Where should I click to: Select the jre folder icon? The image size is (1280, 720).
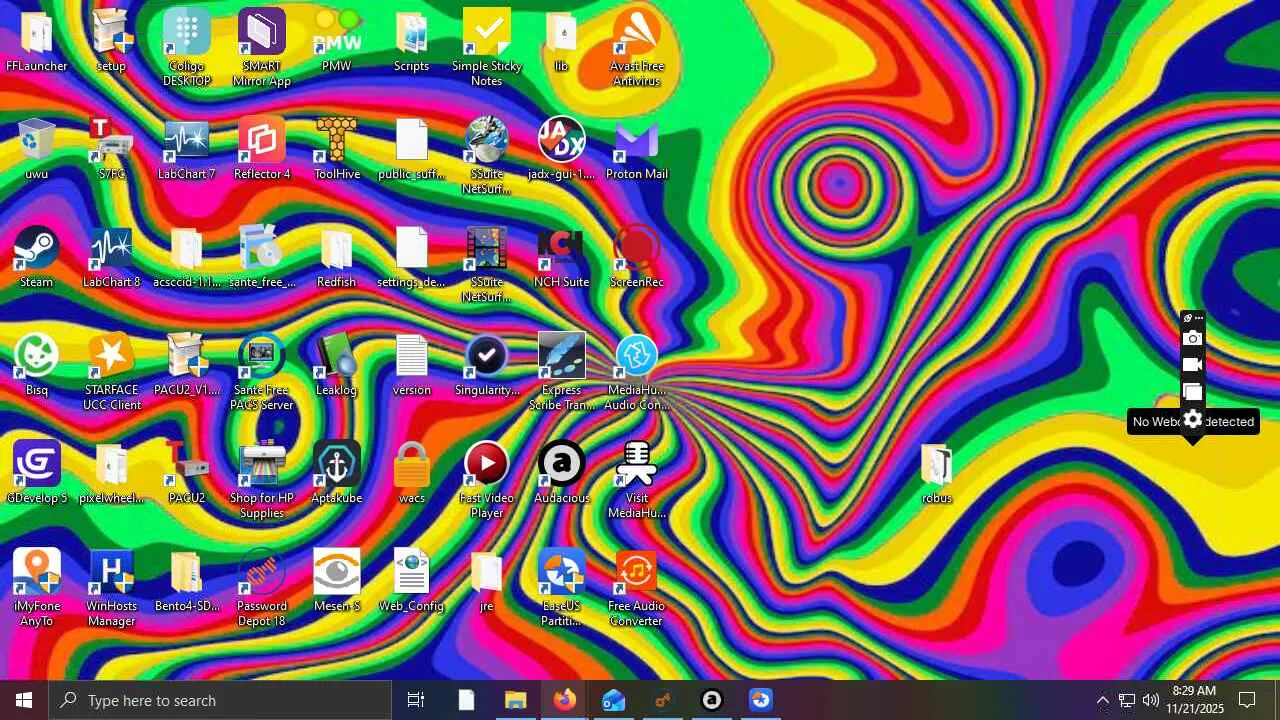487,581
